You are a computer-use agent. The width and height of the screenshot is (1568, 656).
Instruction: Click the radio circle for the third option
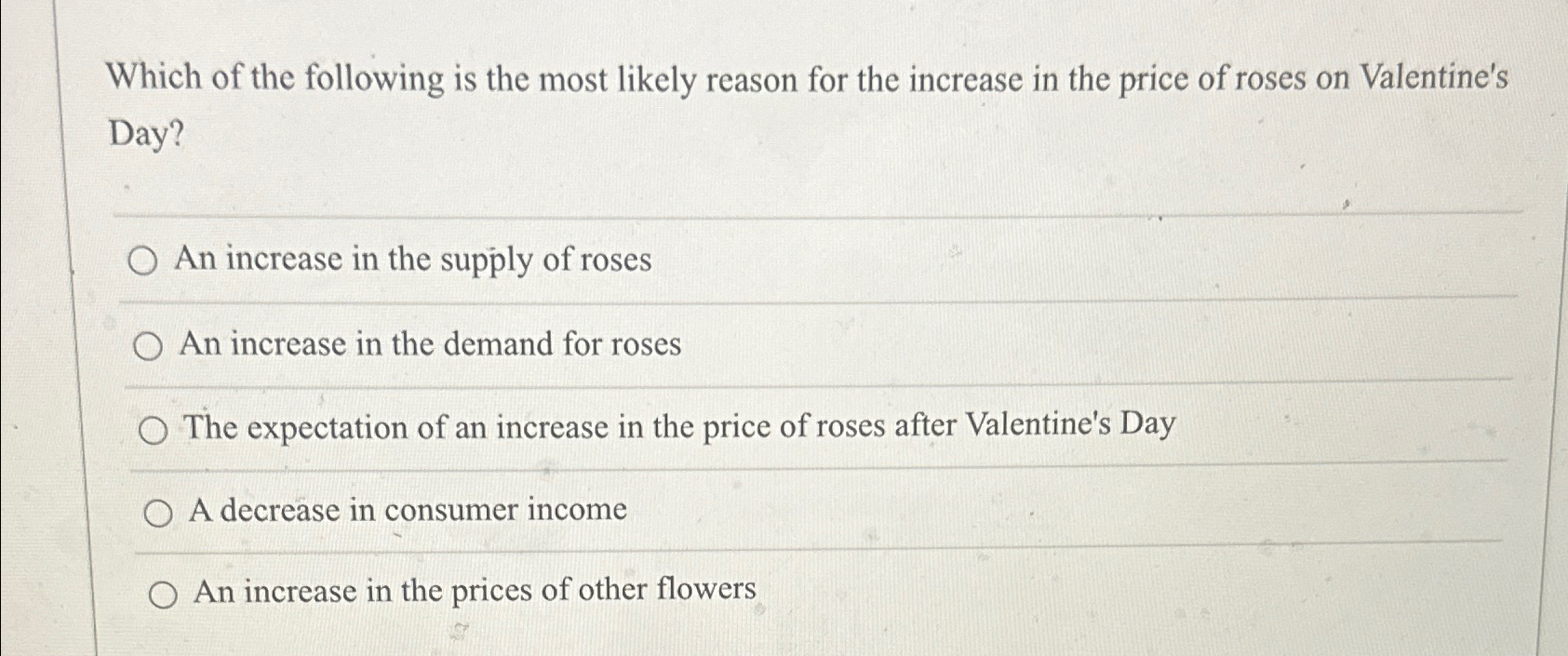click(x=154, y=429)
